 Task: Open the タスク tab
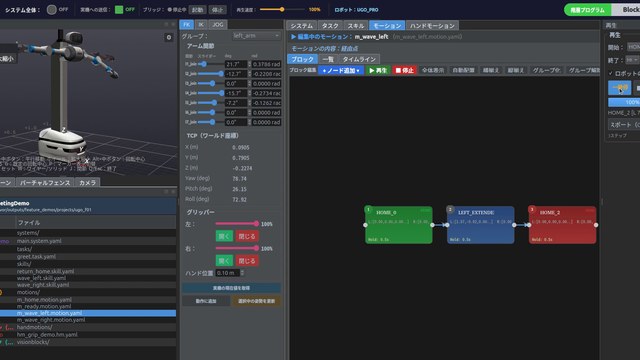[330, 25]
